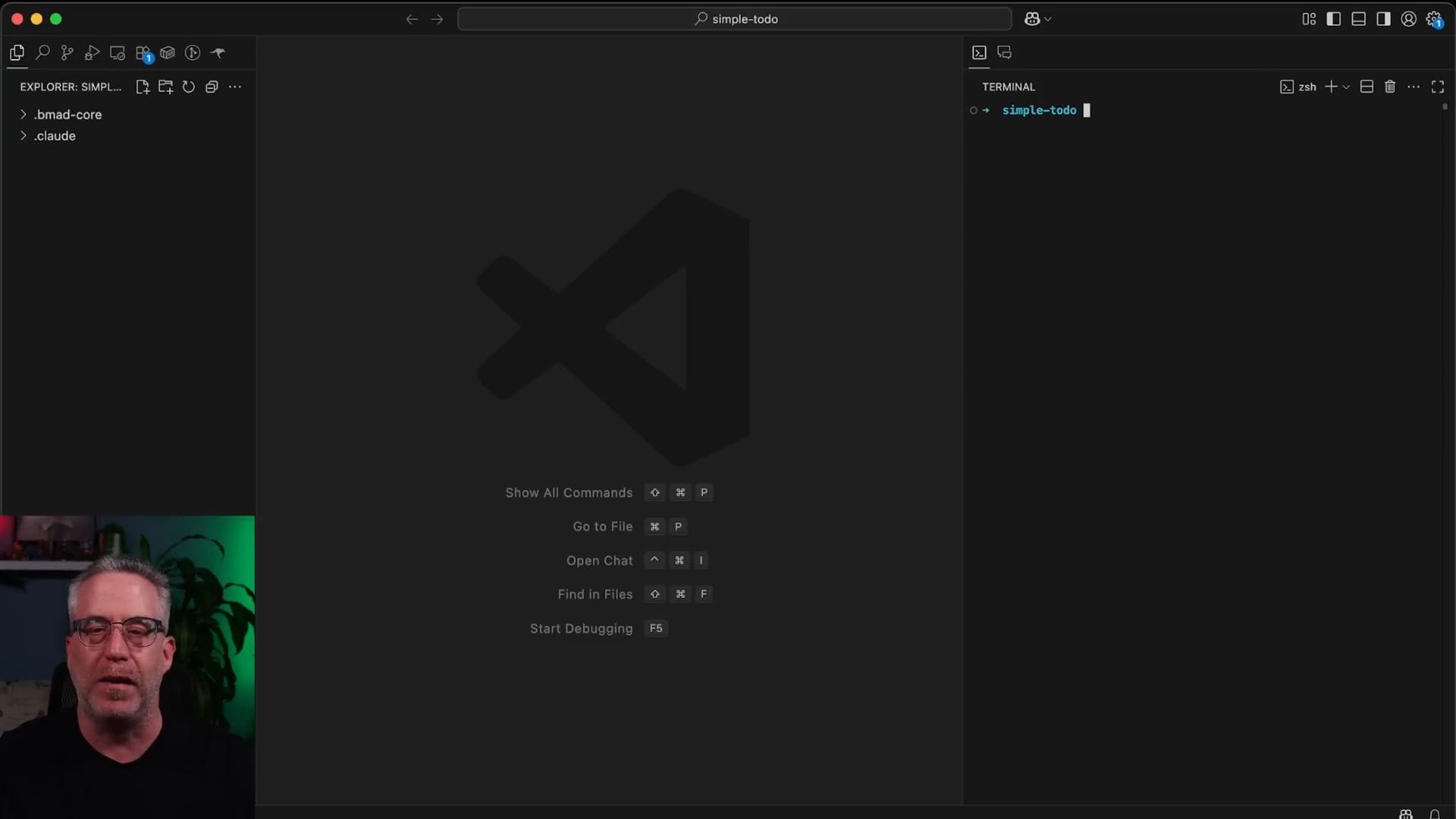Kill terminal with the trash icon
Viewport: 1456px width, 819px height.
1389,87
